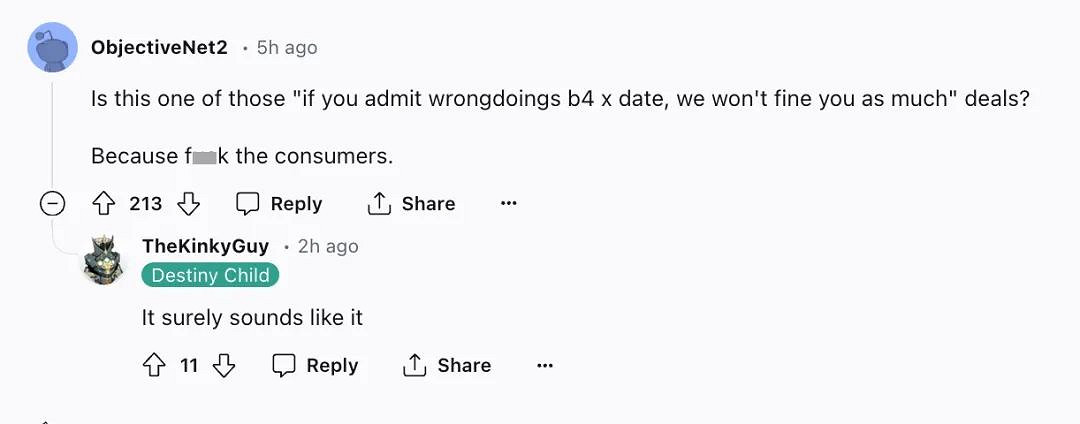
Task: Click the "It surely sounds like it" text
Action: 252,318
